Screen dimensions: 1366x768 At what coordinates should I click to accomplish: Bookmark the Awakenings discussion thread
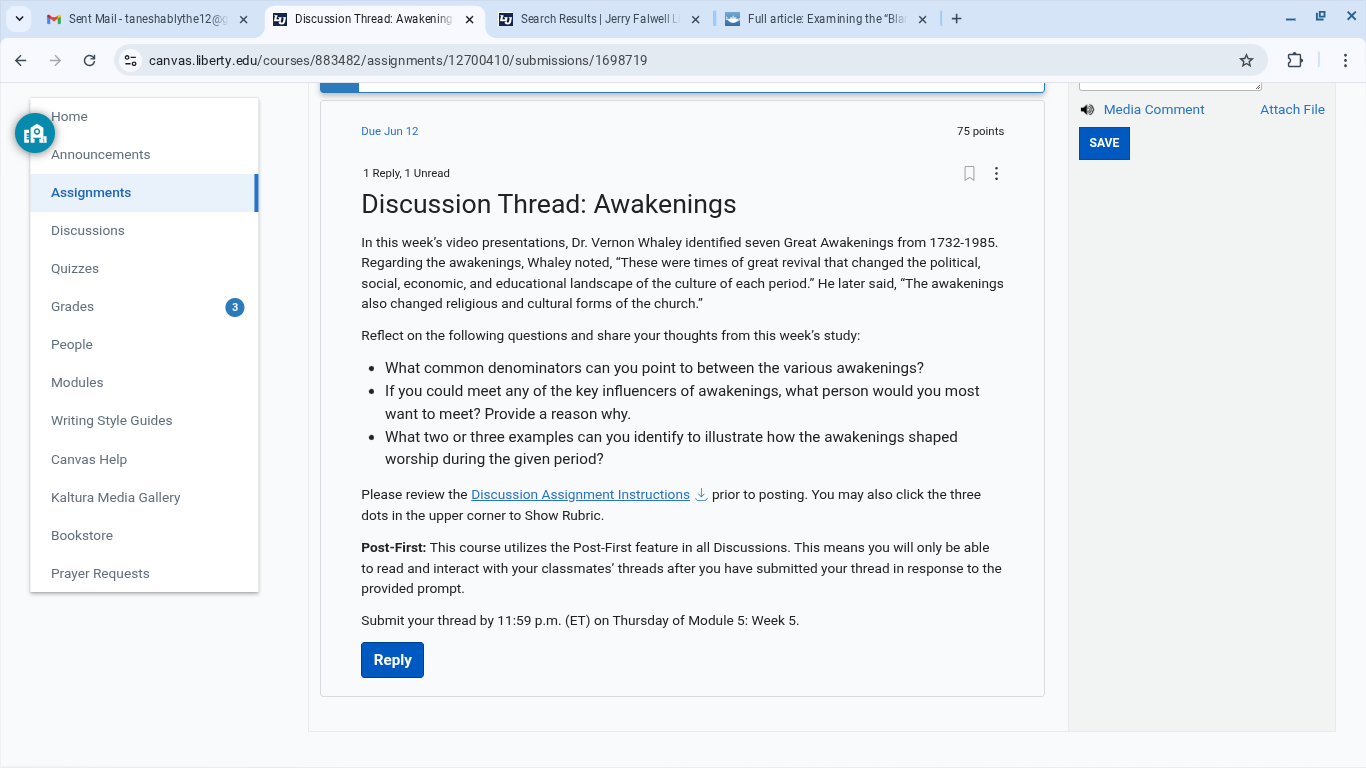[x=969, y=174]
